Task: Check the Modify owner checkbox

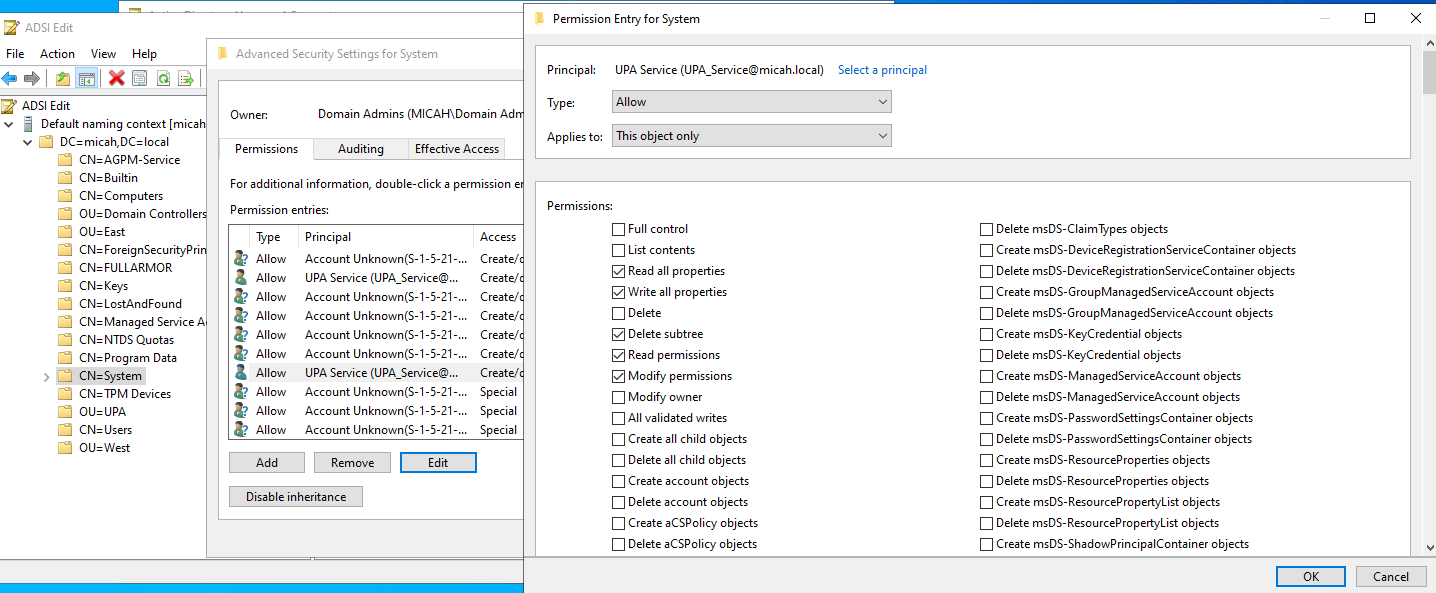Action: pyautogui.click(x=620, y=397)
